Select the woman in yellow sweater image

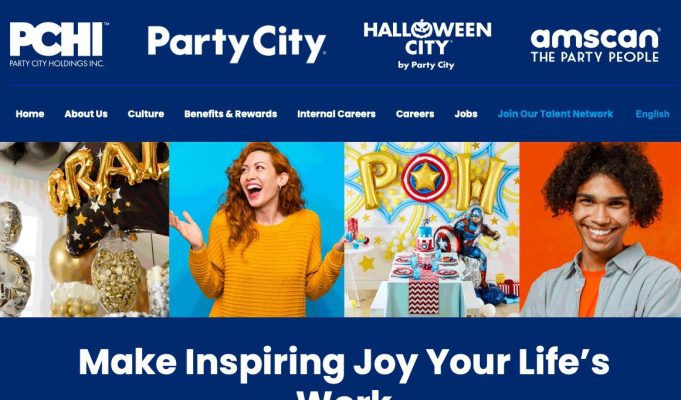[257, 229]
